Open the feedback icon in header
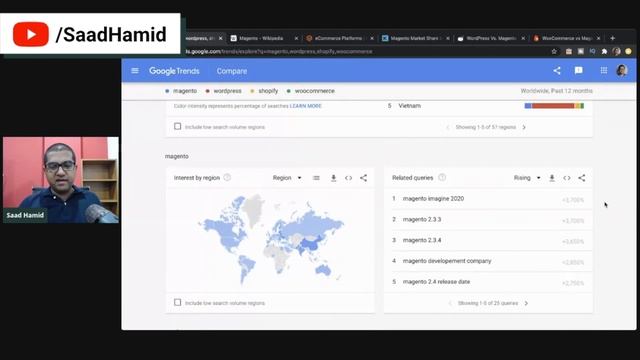The width and height of the screenshot is (640, 360). pos(578,71)
